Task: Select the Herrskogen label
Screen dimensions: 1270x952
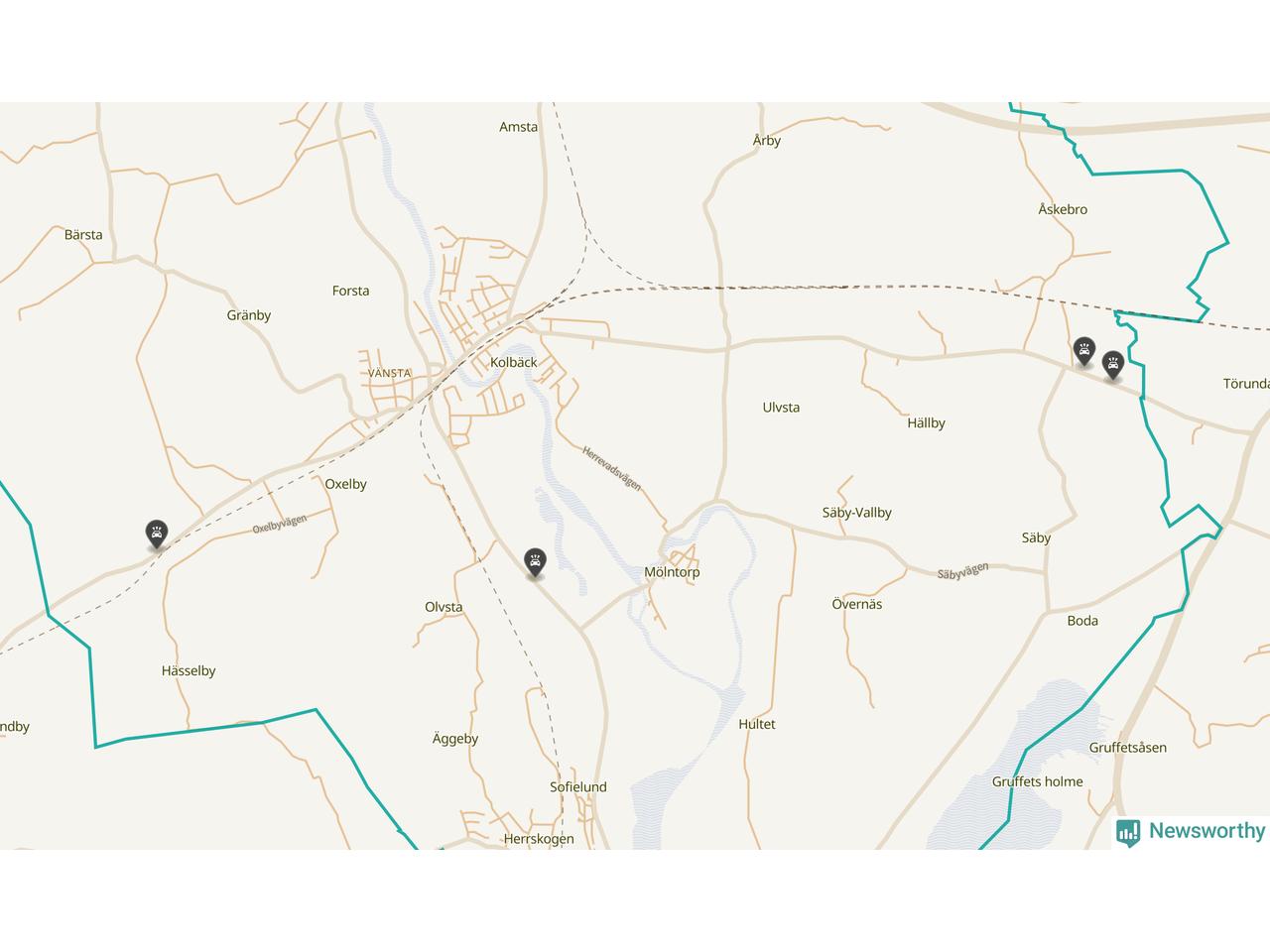Action: (x=539, y=839)
